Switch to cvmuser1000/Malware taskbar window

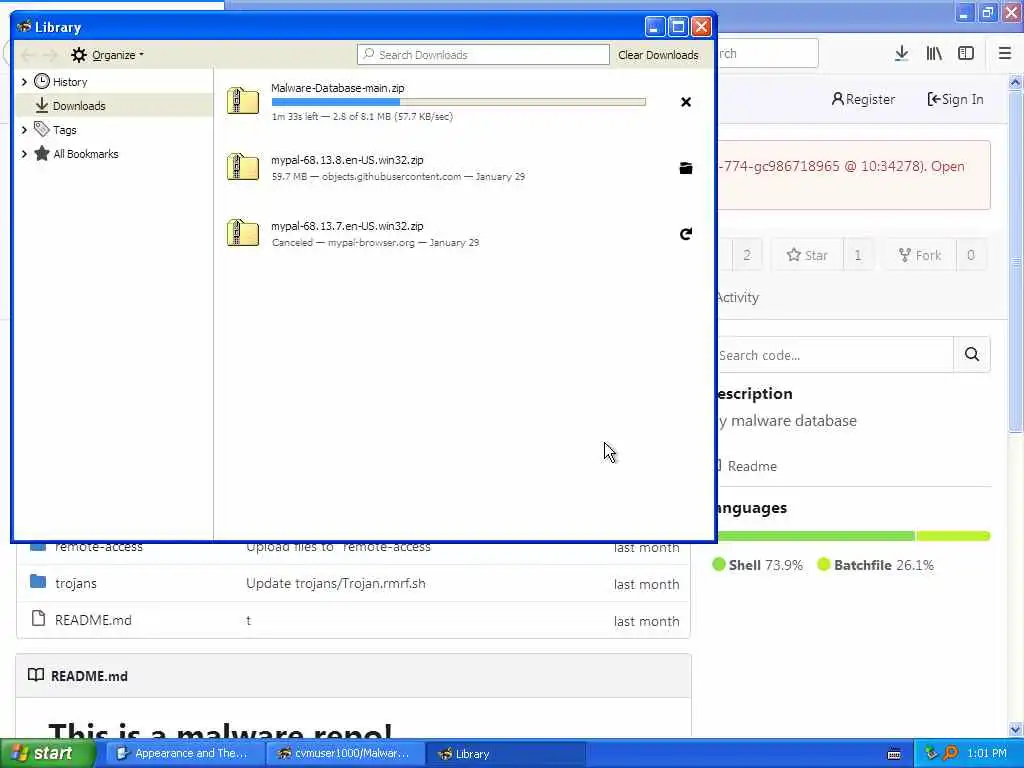click(x=345, y=754)
